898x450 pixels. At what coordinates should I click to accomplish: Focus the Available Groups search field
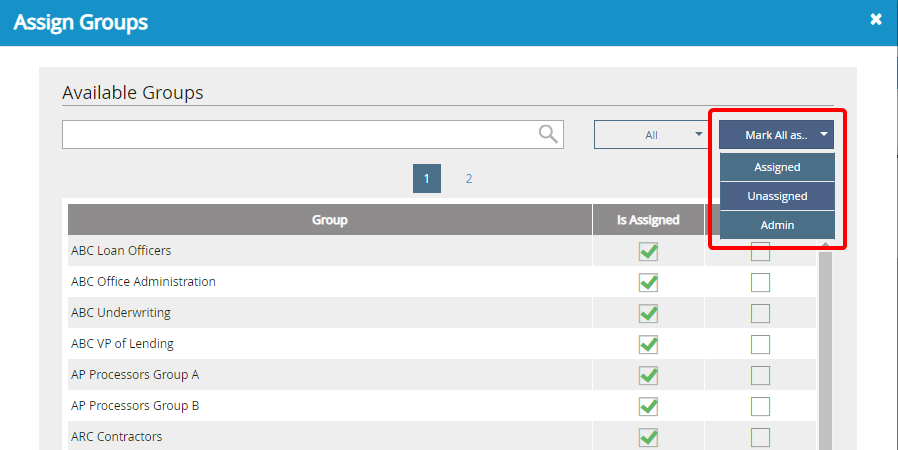pyautogui.click(x=298, y=135)
